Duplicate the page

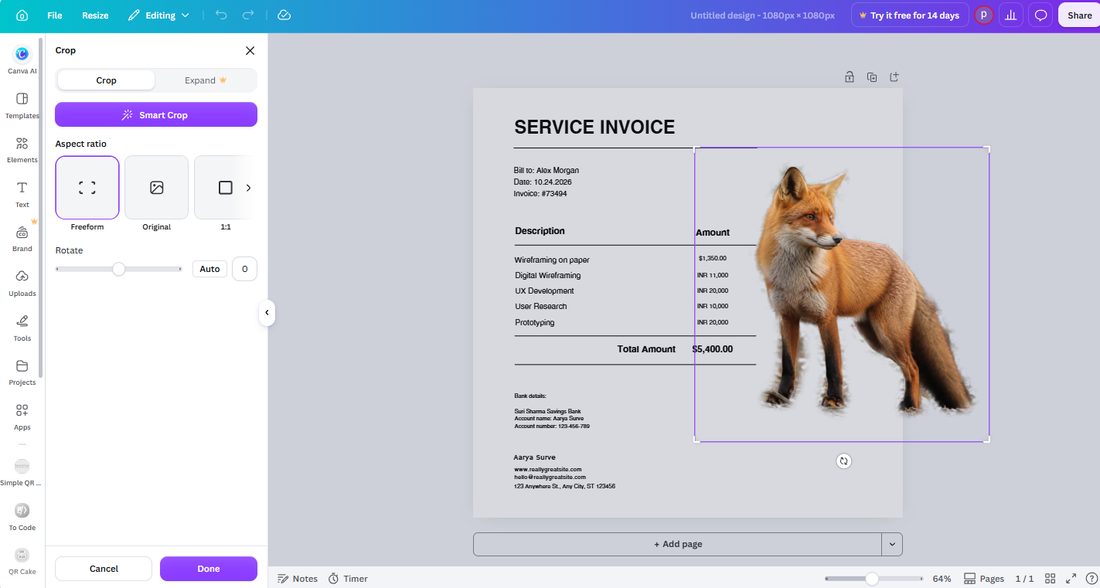click(x=872, y=77)
